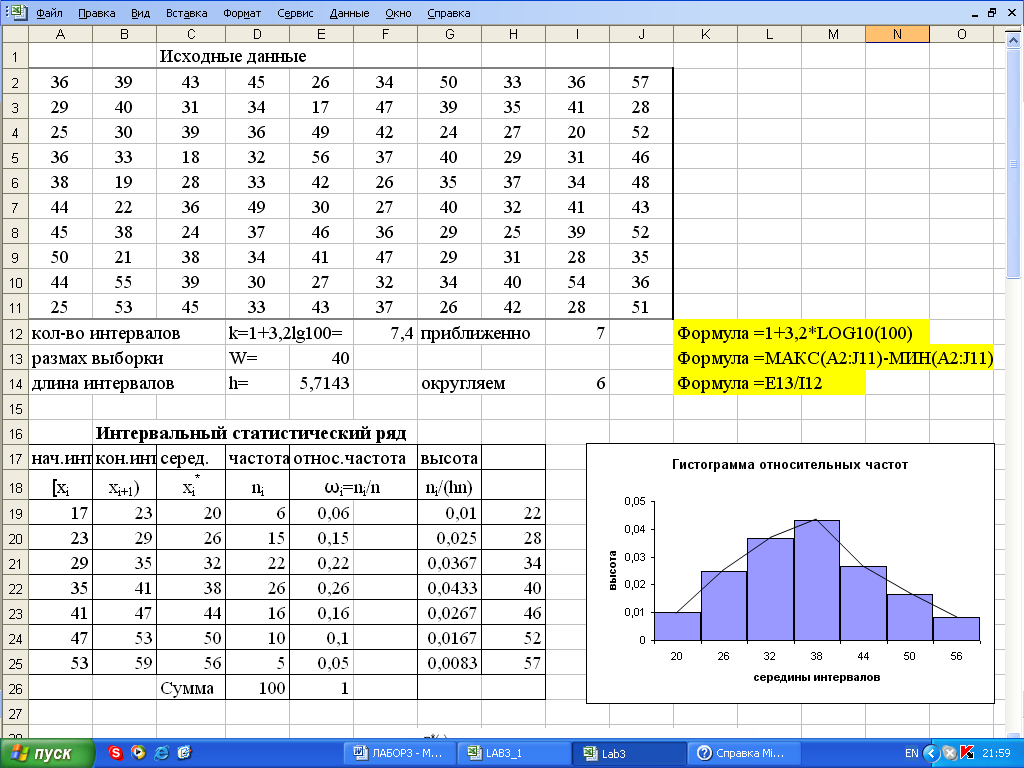Image resolution: width=1024 pixels, height=768 pixels.
Task: Select cell with длина интервалов
Action: pyautogui.click(x=103, y=383)
